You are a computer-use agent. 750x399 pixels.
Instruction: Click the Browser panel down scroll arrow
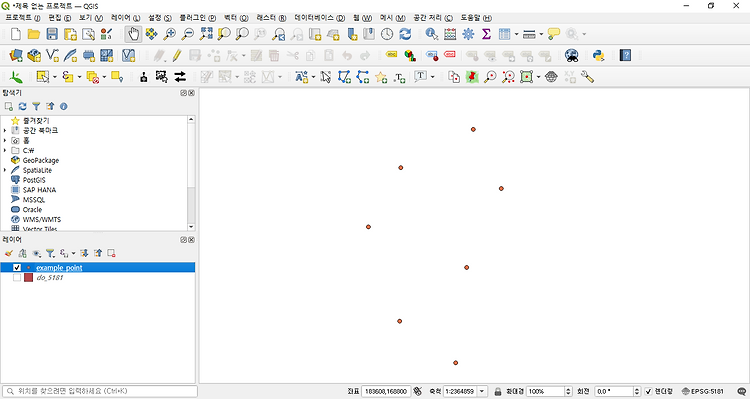coord(191,227)
